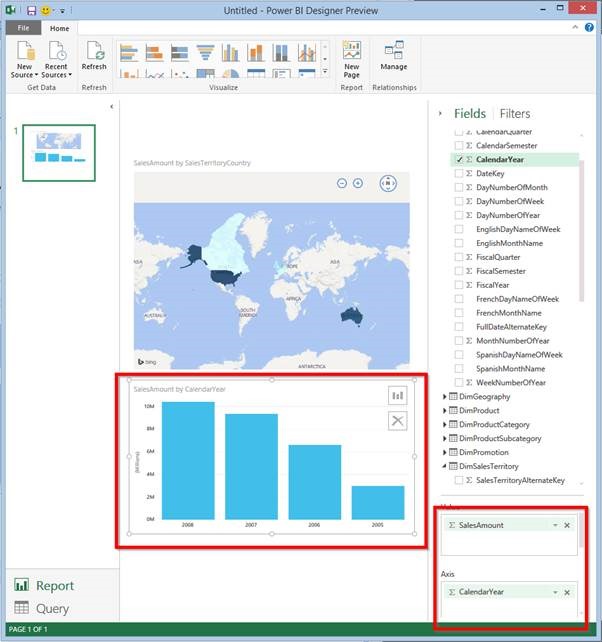
Task: Check the WeekNumberOfYear field
Action: point(459,383)
